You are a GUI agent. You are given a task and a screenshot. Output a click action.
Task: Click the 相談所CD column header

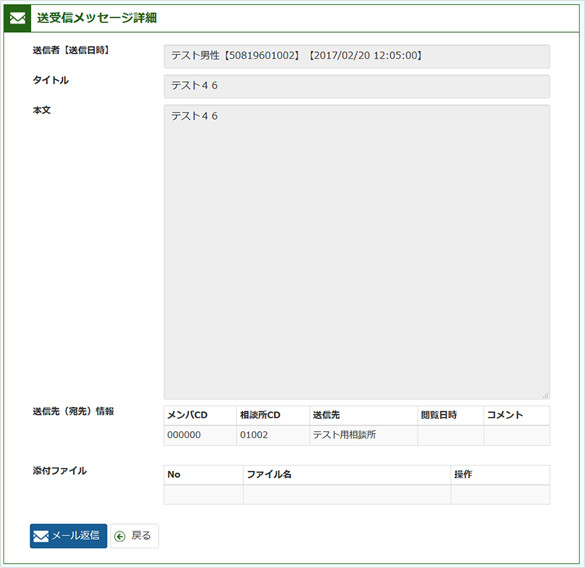point(260,415)
